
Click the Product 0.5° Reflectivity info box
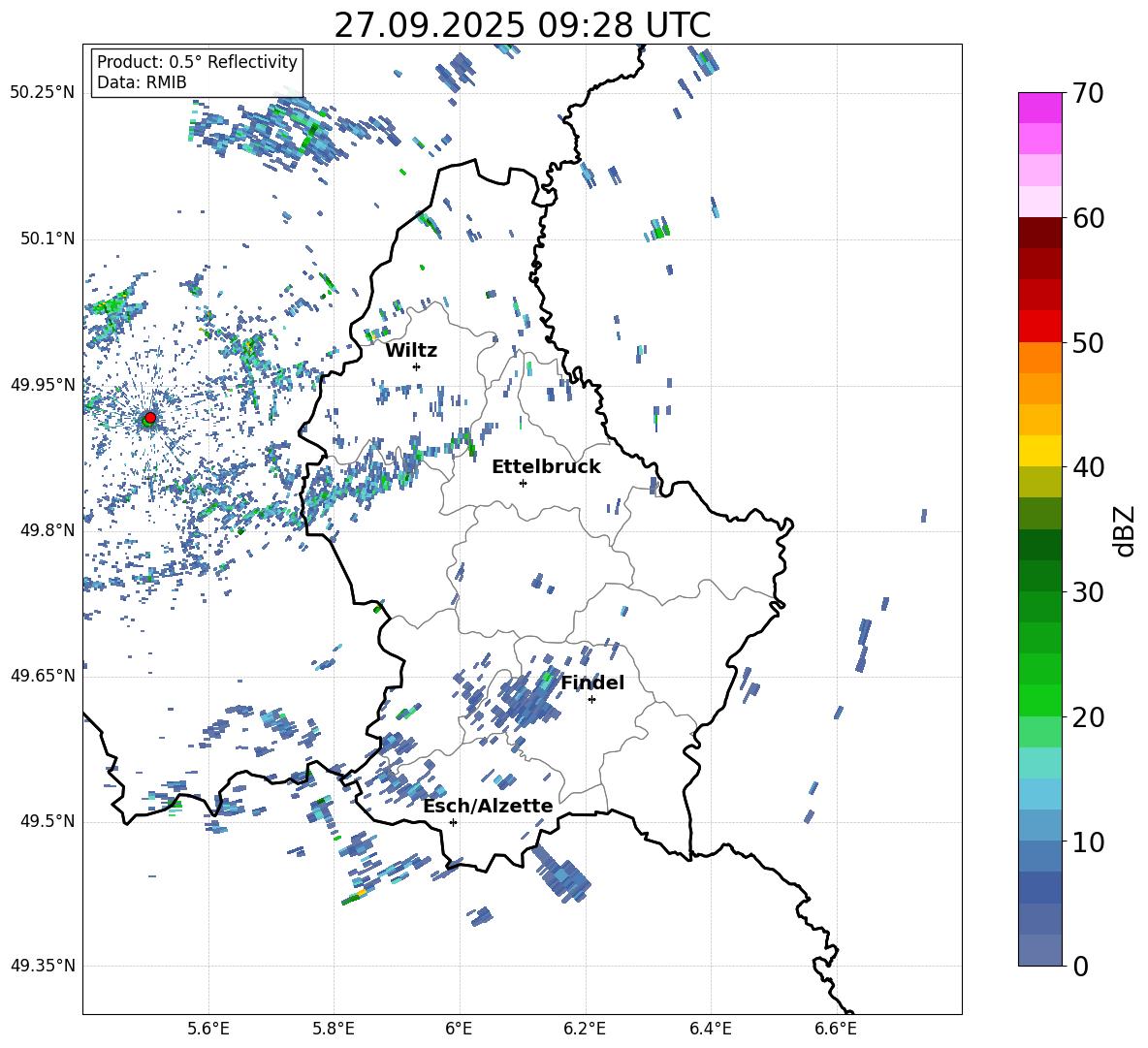197,73
